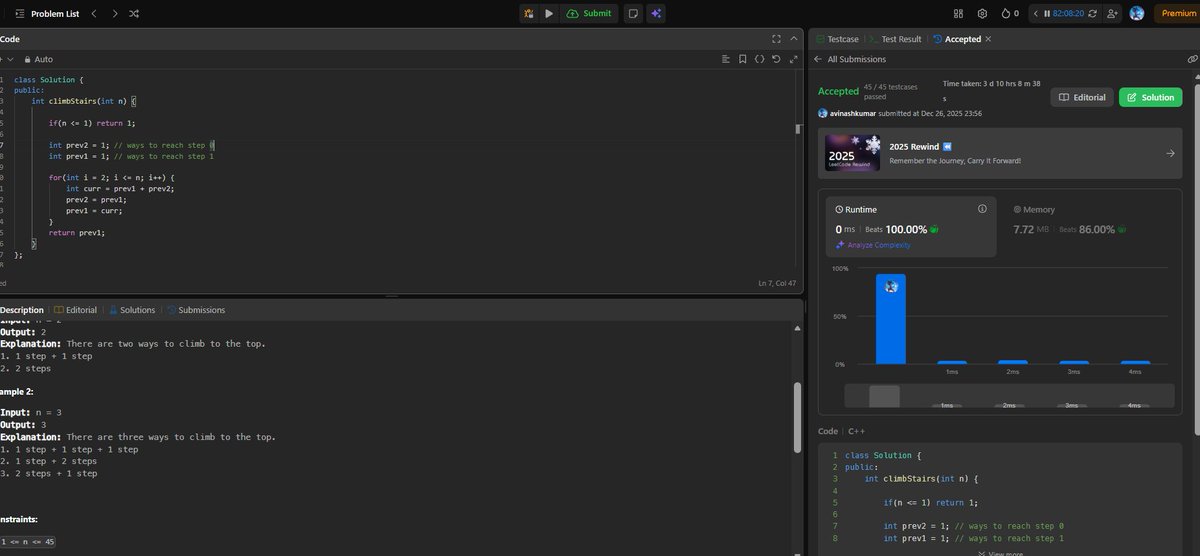Click the Premium button
The image size is (1200, 556).
[x=1177, y=13]
